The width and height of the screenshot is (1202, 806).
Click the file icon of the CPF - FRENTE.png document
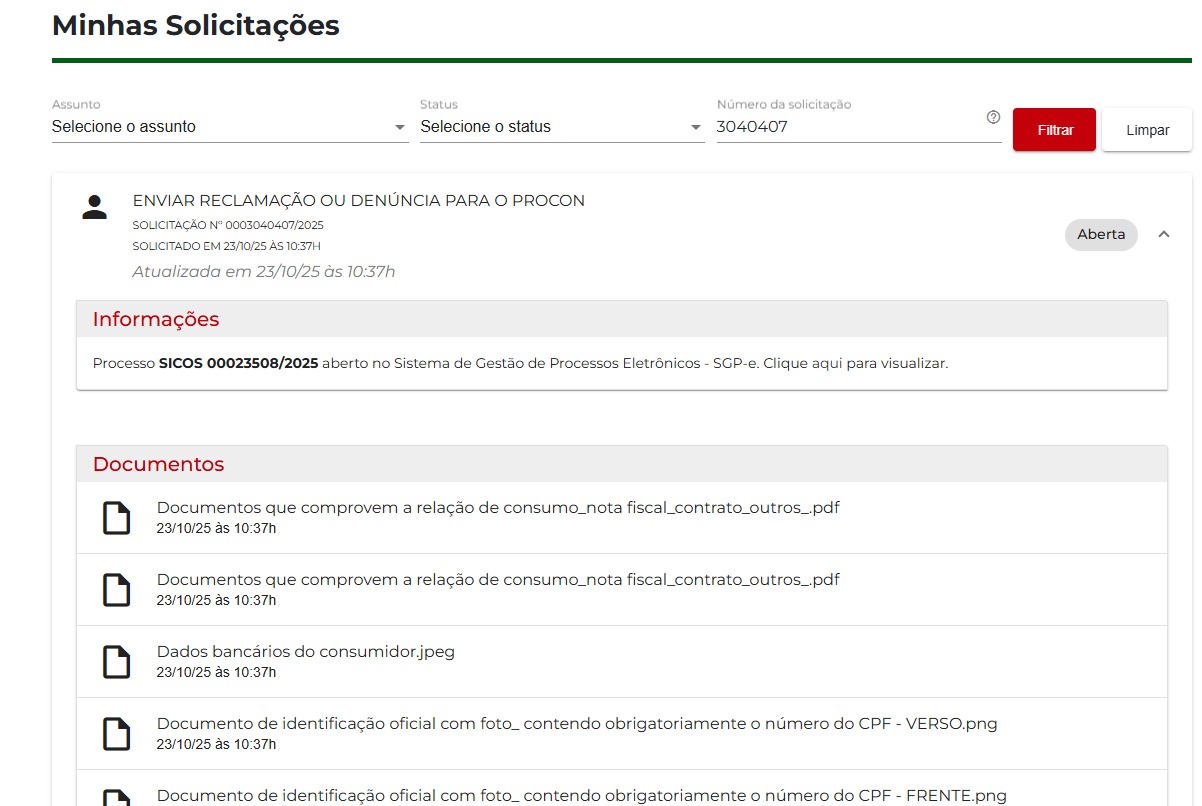pyautogui.click(x=117, y=797)
